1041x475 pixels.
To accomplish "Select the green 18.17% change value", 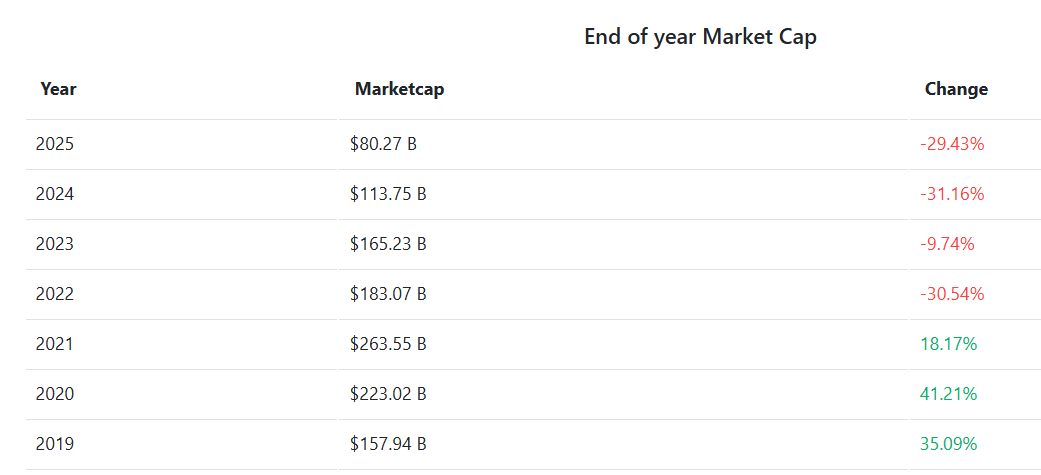I will [x=949, y=344].
